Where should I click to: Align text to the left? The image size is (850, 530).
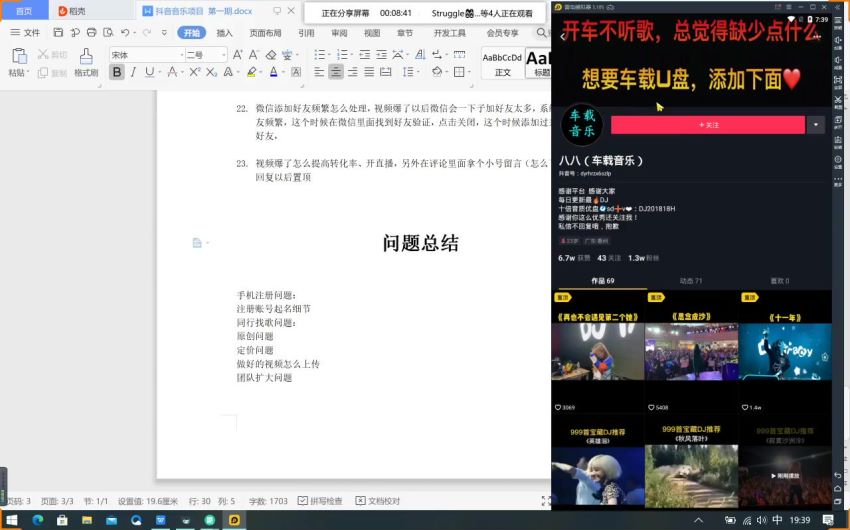click(x=319, y=72)
